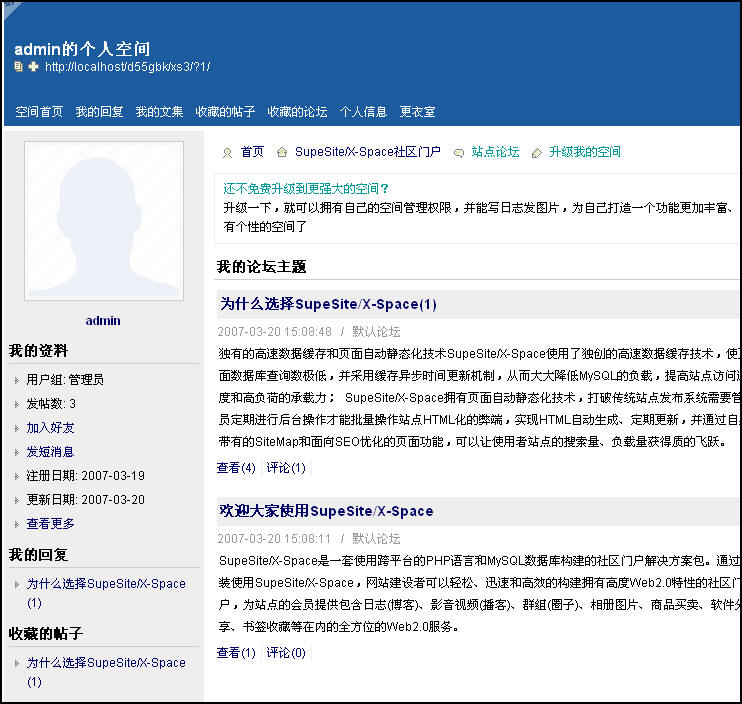Click the space URL http://localhost/d55gbk/xs3/?1/
This screenshot has width=742, height=704.
pyautogui.click(x=128, y=67)
